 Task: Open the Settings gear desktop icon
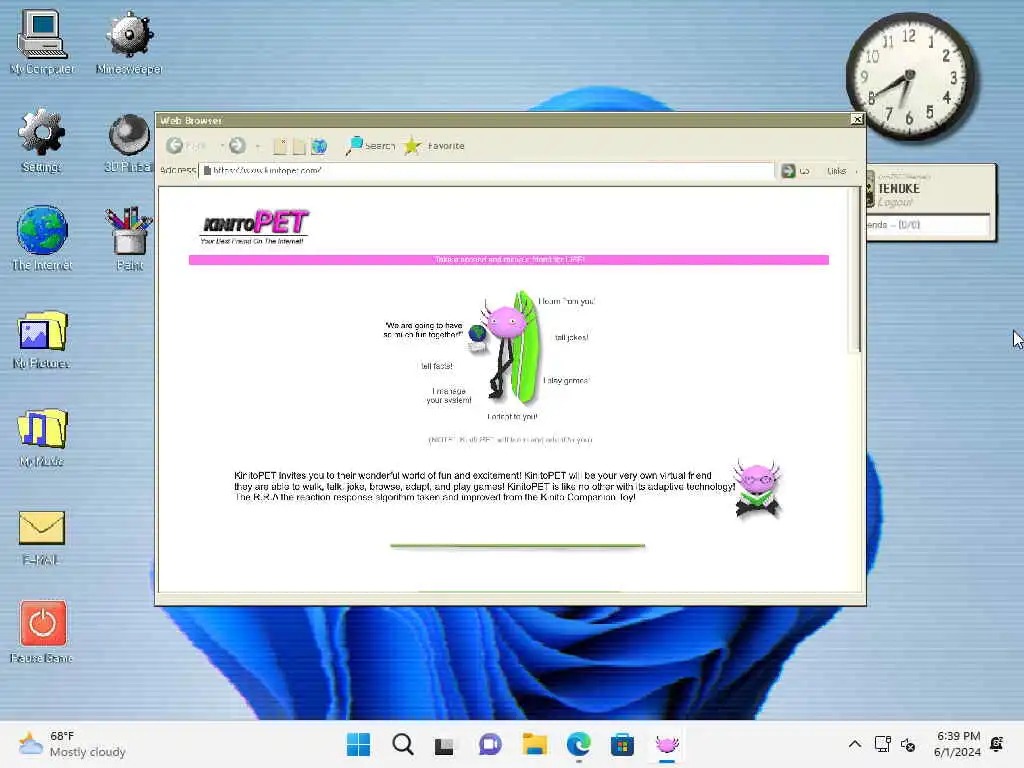tap(42, 140)
